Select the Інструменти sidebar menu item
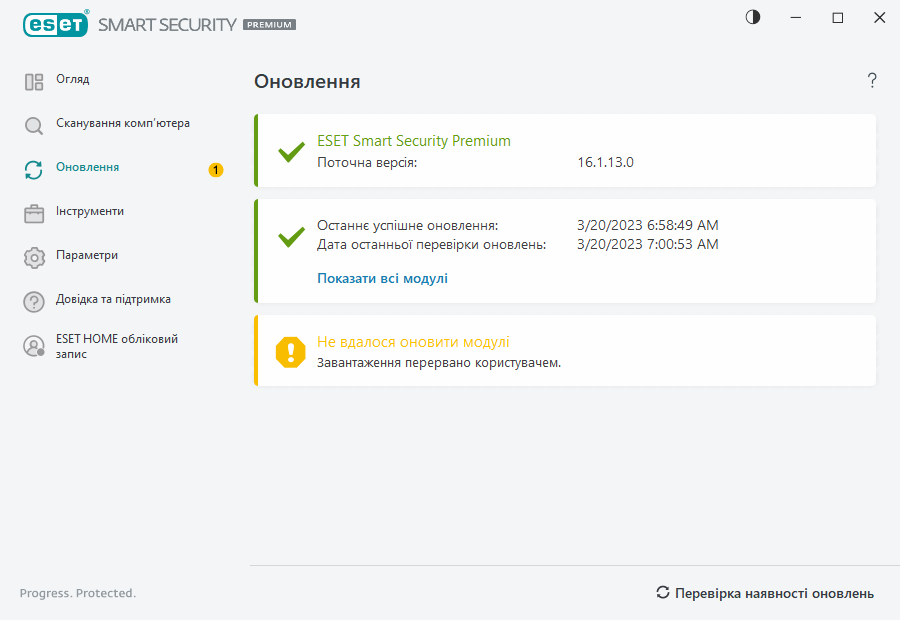Viewport: 900px width, 620px height. click(90, 212)
